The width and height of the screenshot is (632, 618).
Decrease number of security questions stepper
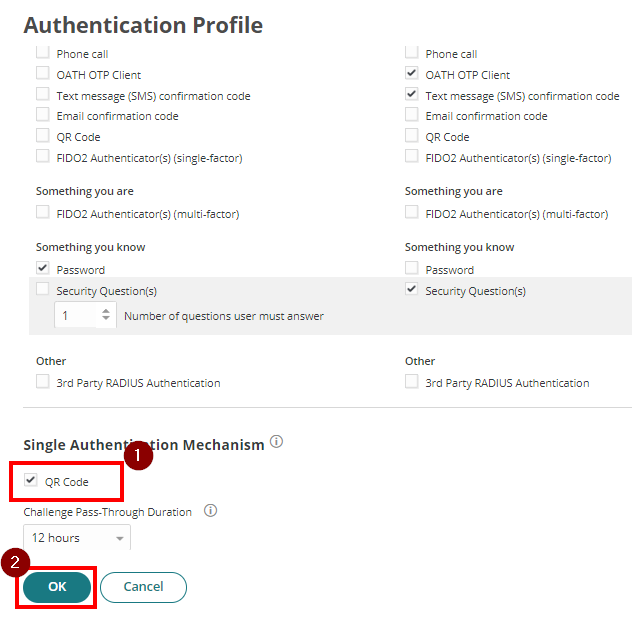106,318
